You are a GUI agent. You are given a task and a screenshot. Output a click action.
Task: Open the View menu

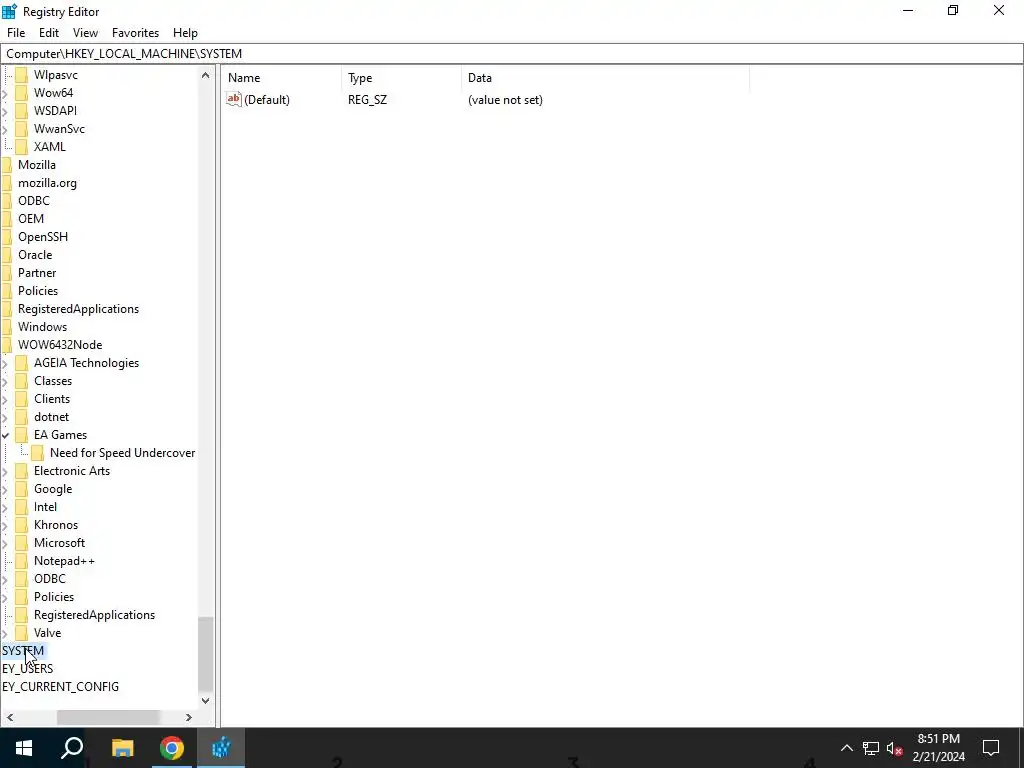coord(85,33)
